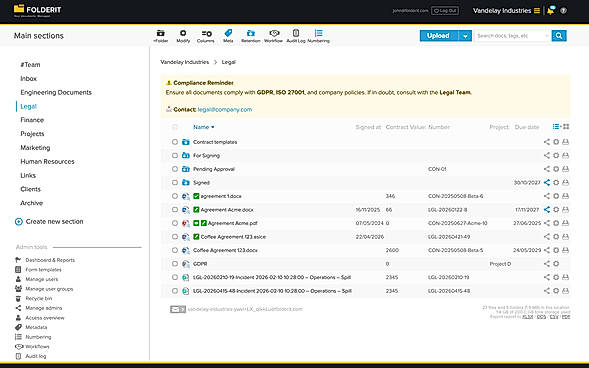
Task: Select the Pending Approval row checkbox
Action: tap(175, 169)
